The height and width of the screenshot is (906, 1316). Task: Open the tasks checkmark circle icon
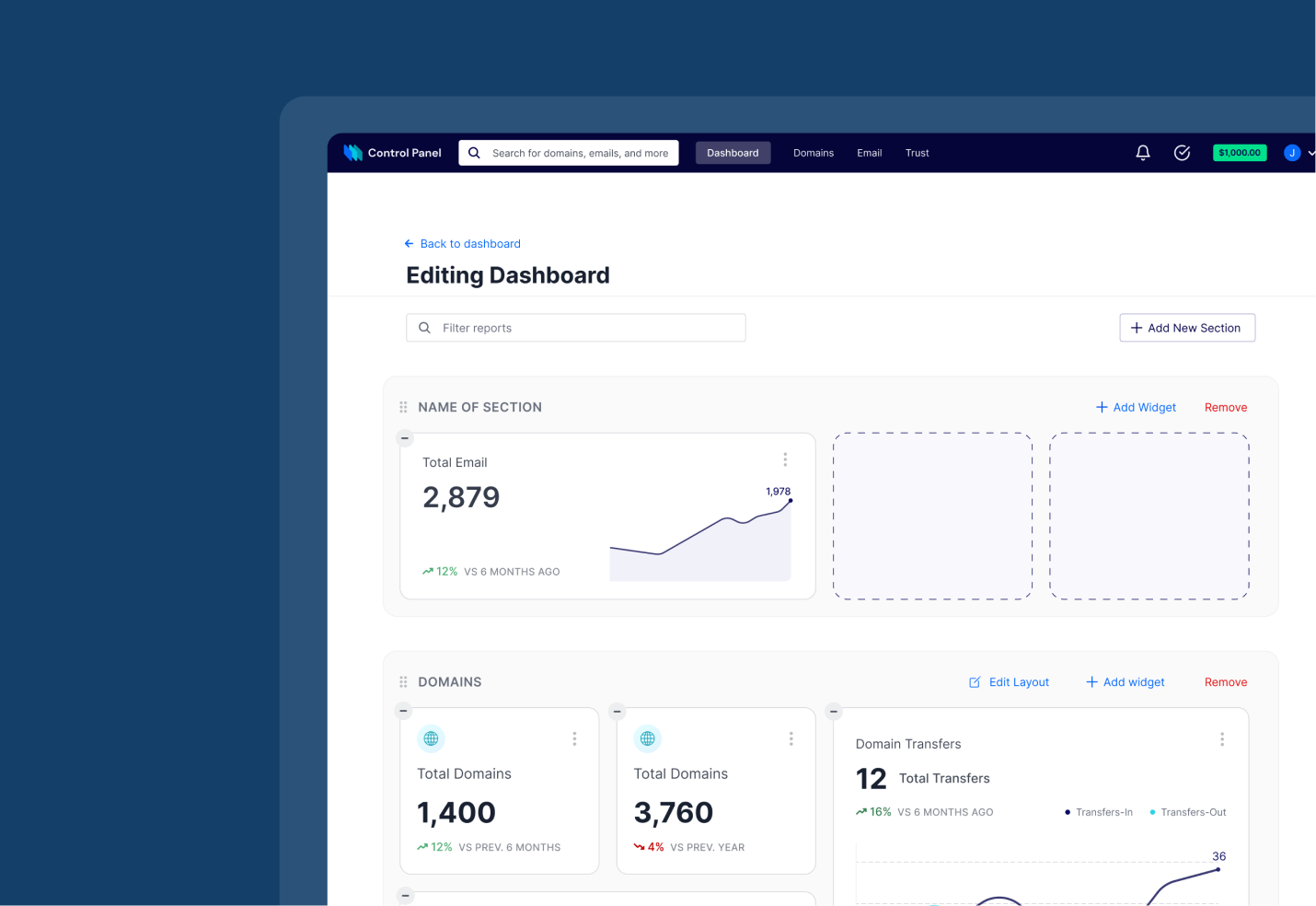coord(1183,153)
